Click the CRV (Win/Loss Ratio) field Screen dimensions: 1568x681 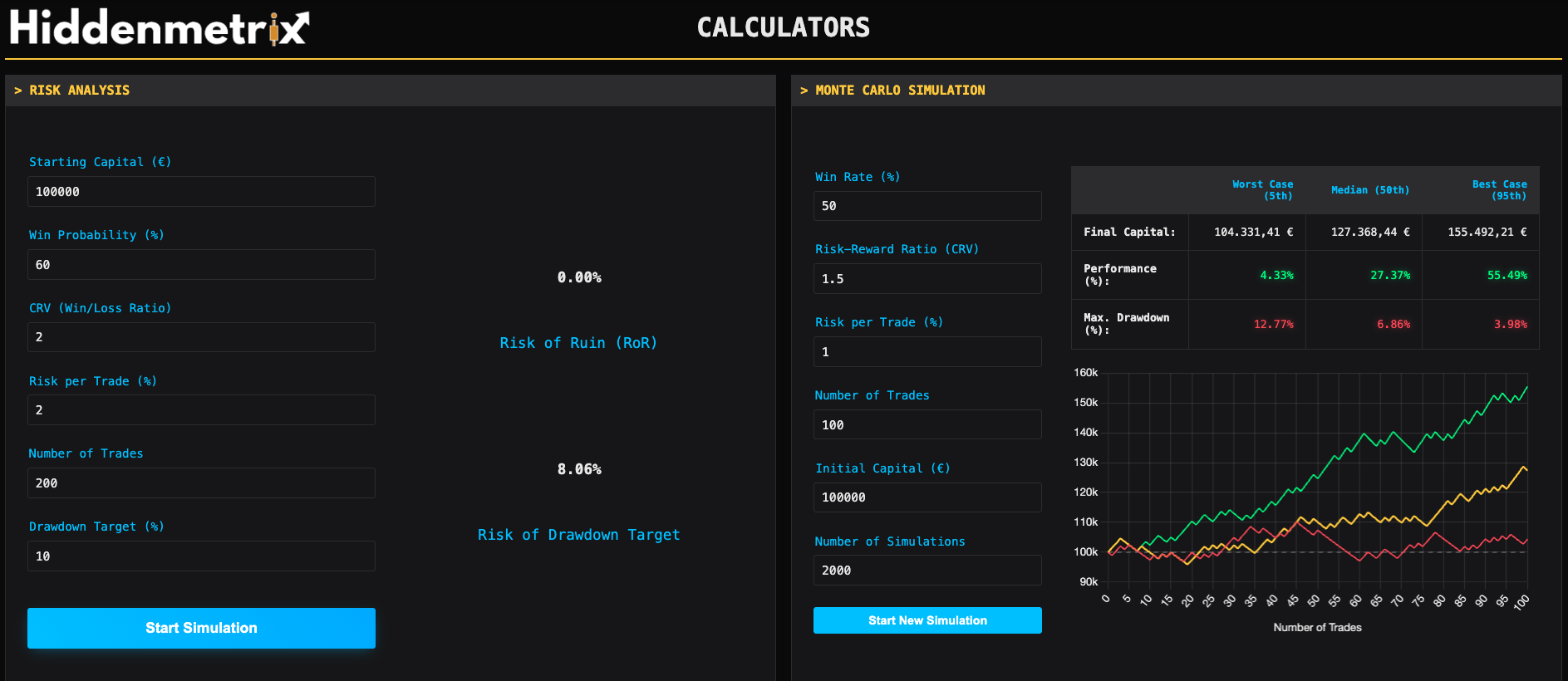tap(201, 336)
